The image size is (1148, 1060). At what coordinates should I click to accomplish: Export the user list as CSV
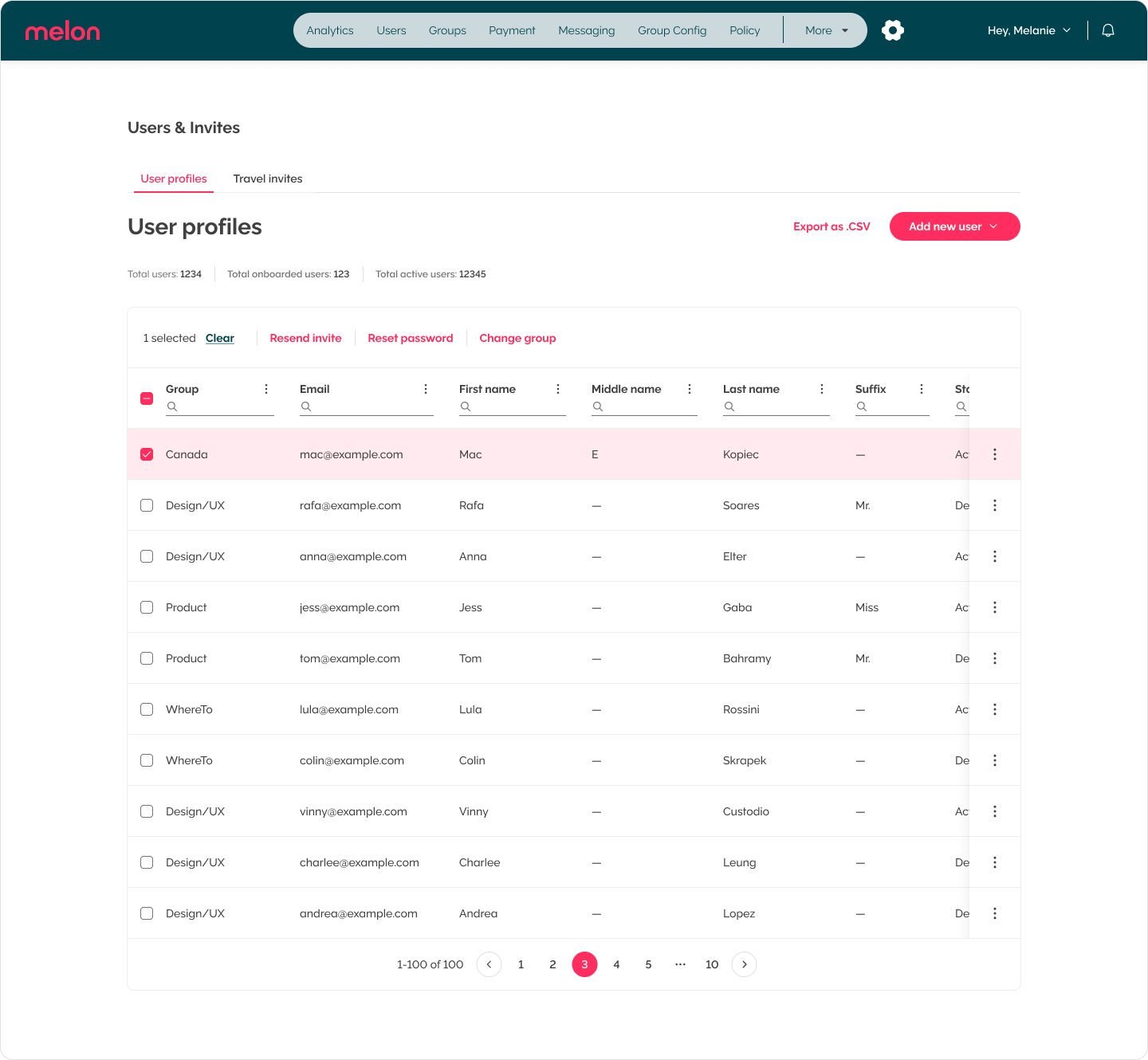point(832,226)
